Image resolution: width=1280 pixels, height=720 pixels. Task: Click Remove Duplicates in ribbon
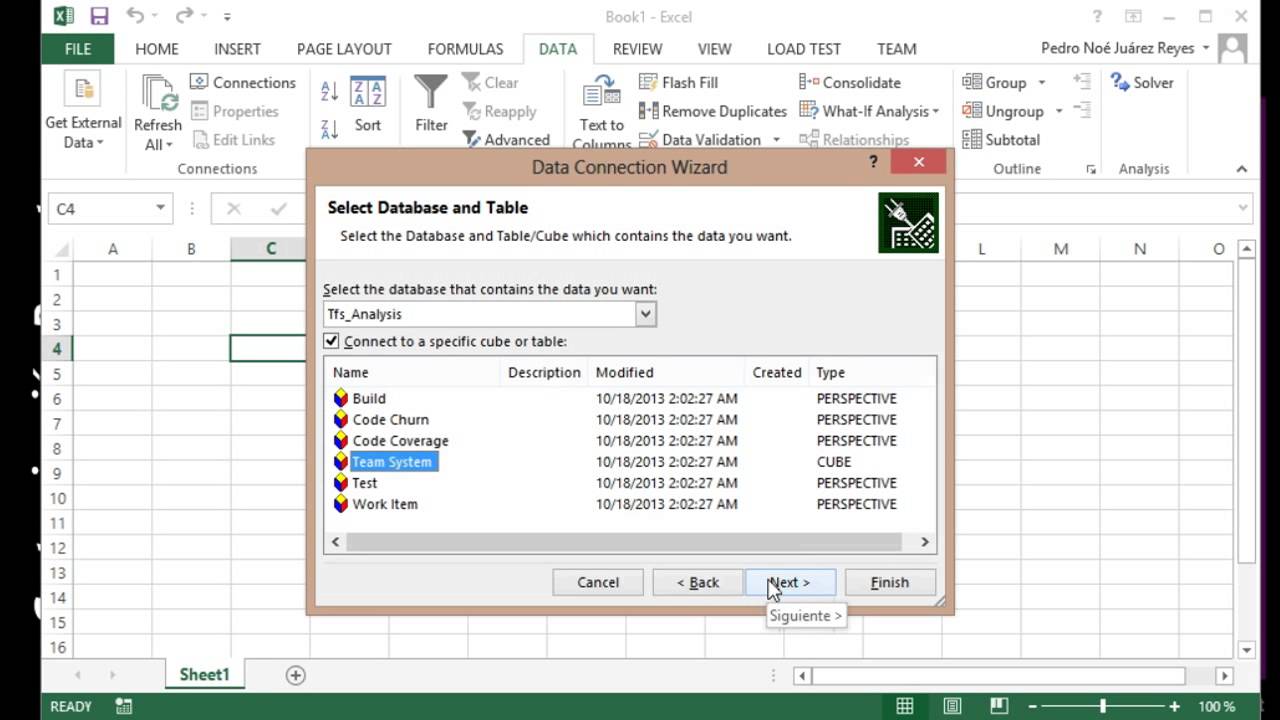tap(712, 111)
